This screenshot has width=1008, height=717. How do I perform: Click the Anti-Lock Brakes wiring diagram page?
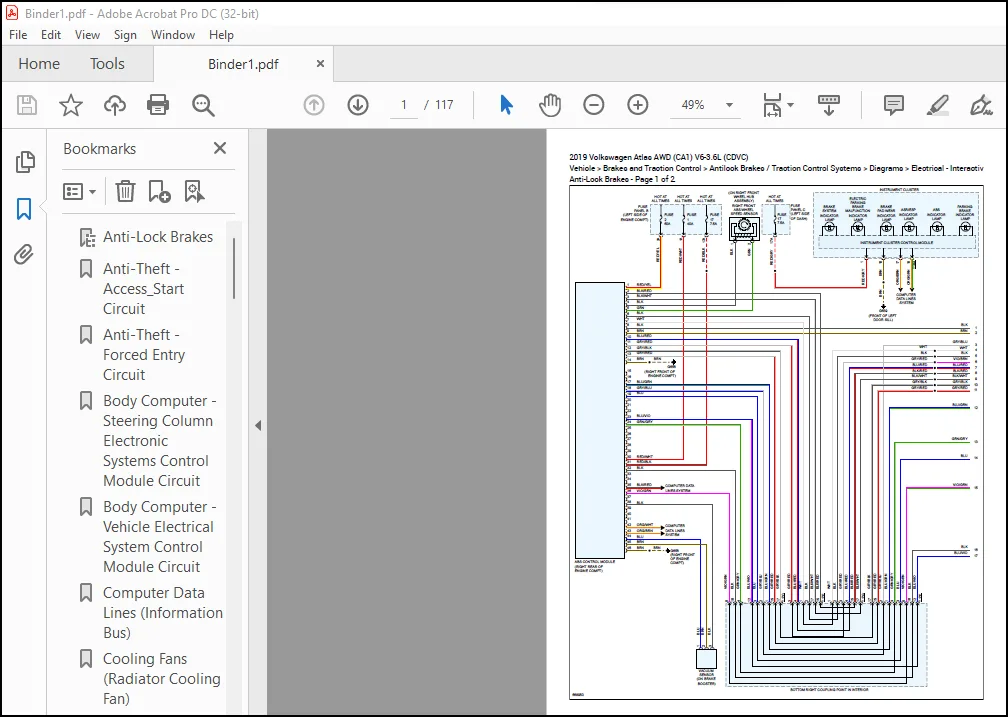776,442
